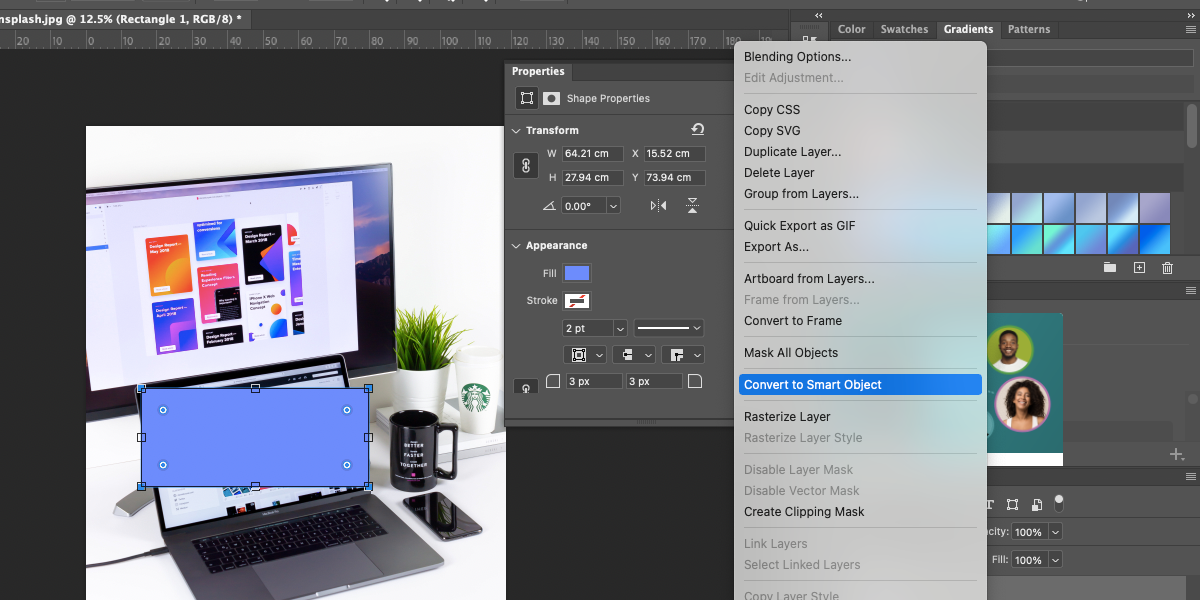This screenshot has height=600, width=1200.
Task: Filter layers by type with T icon
Action: (991, 504)
